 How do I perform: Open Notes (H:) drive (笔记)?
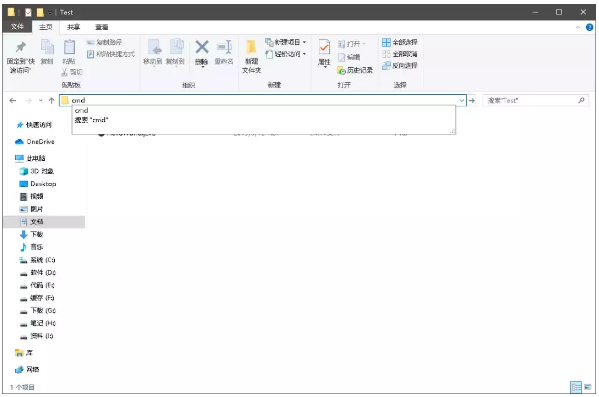tap(37, 323)
